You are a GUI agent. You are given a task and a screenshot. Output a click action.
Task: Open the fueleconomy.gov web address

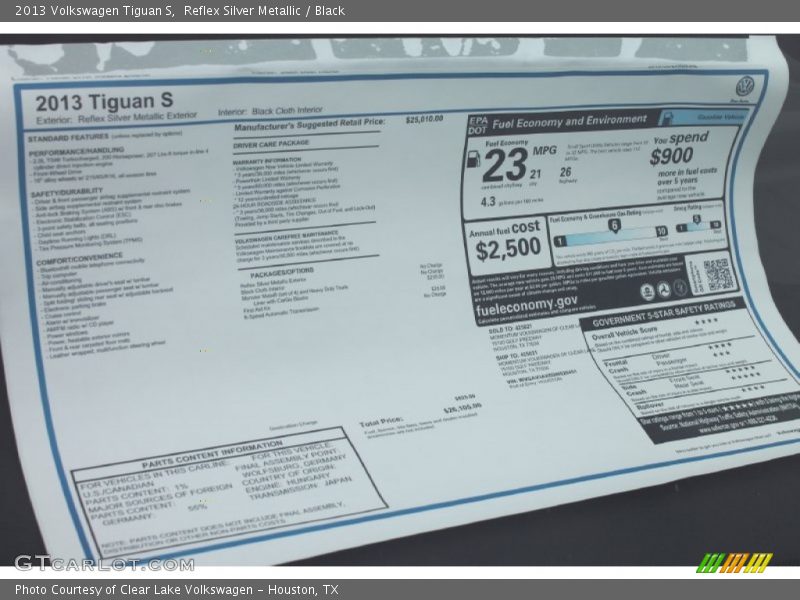[527, 305]
